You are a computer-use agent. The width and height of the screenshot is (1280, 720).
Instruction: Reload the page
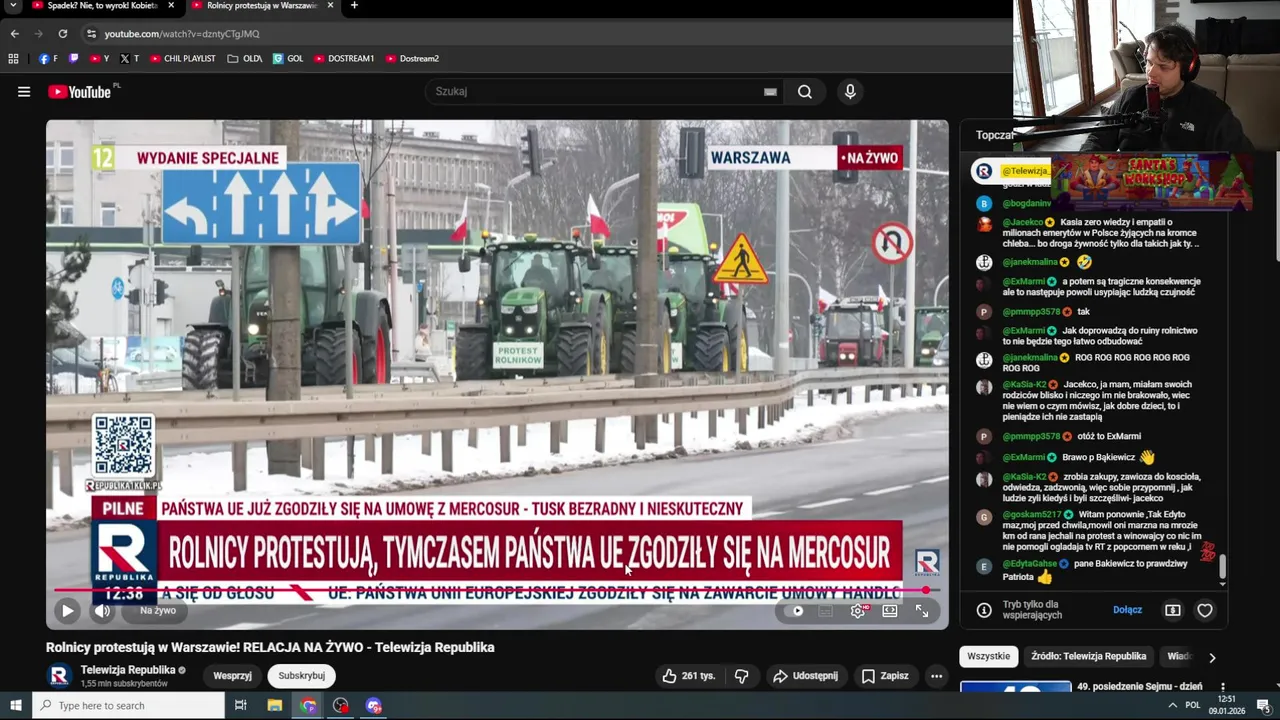pos(62,34)
